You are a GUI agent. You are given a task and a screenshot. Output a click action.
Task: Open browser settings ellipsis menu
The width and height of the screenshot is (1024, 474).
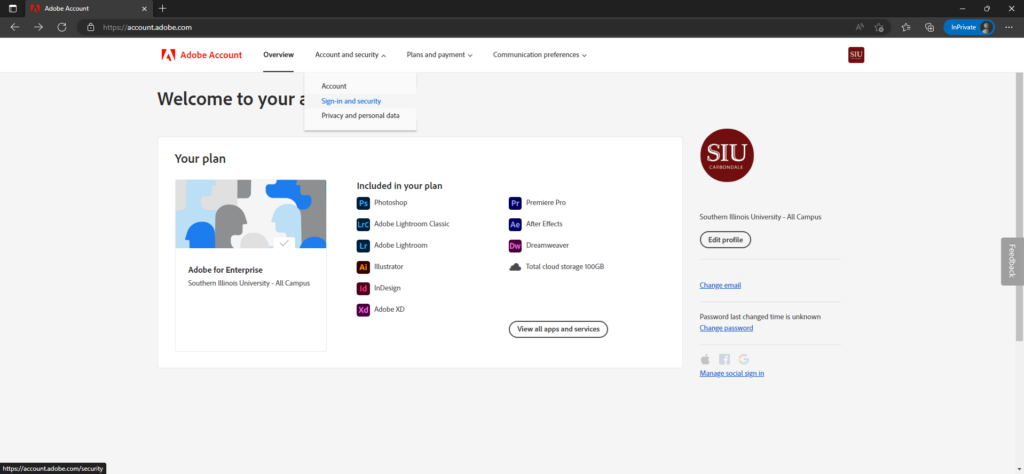click(x=1009, y=27)
